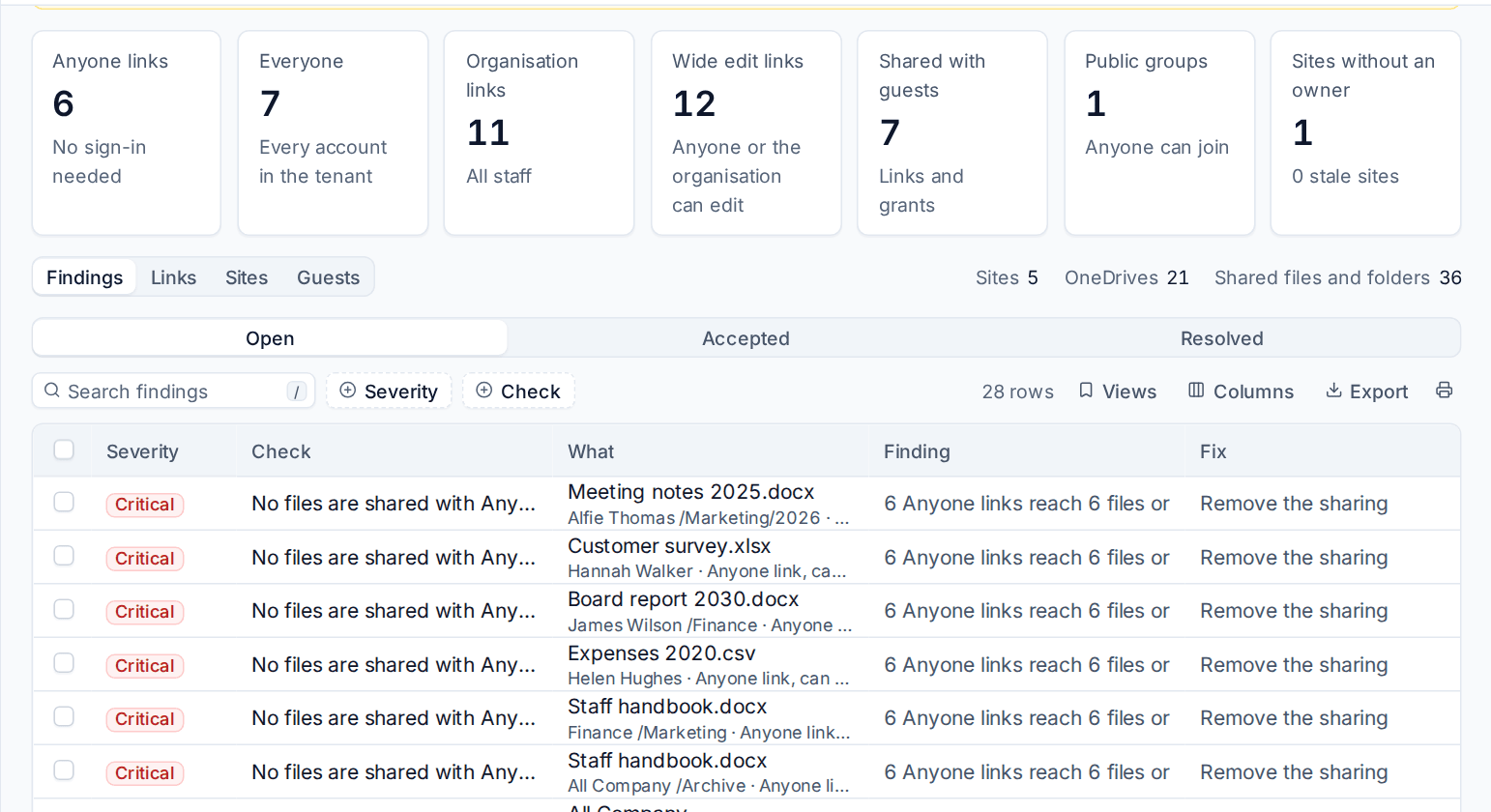Viewport: 1491px width, 812px height.
Task: Open the Columns chooser
Action: pyautogui.click(x=1241, y=391)
